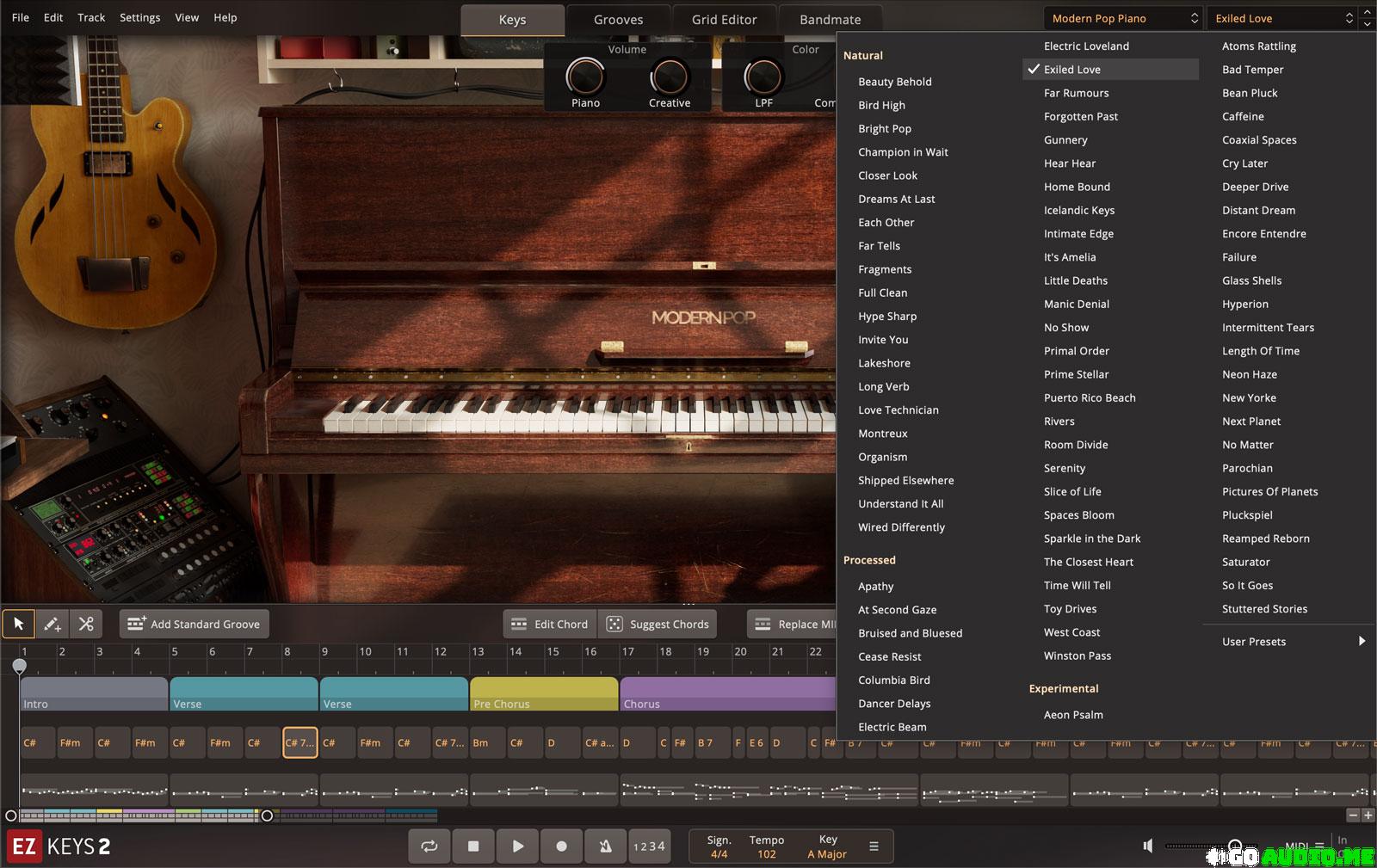Viewport: 1377px width, 868px height.
Task: Select the Intro song part block
Action: pos(94,694)
